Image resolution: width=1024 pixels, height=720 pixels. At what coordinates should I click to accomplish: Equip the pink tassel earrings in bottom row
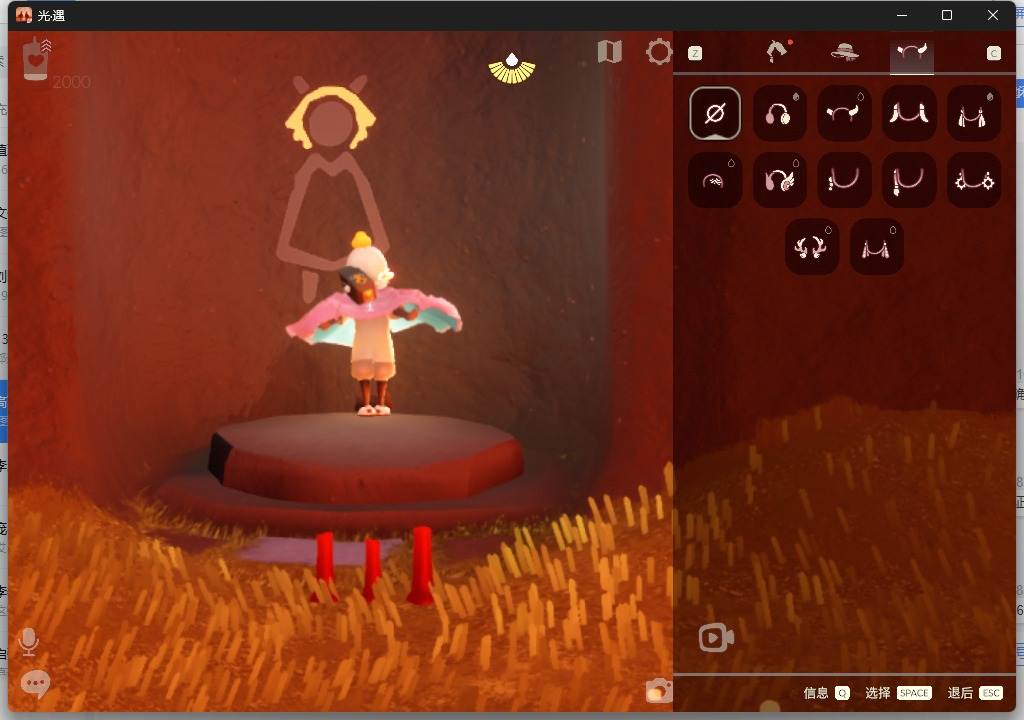(x=876, y=246)
